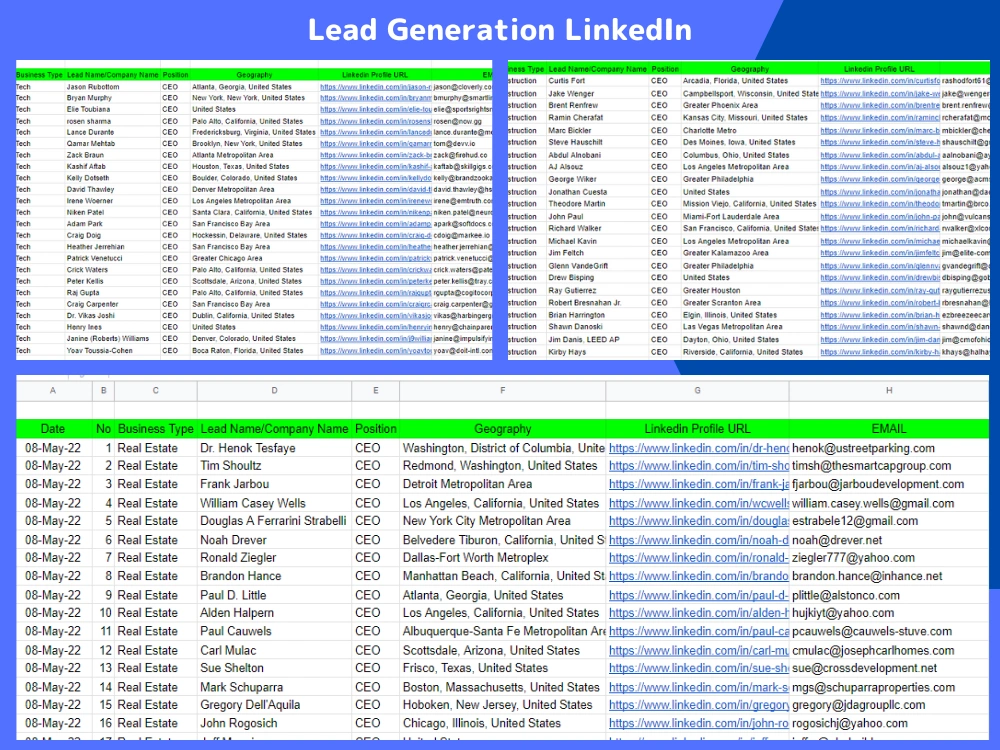Click Noah Drever's LinkedIn profile link
1000x750 pixels.
pos(698,540)
